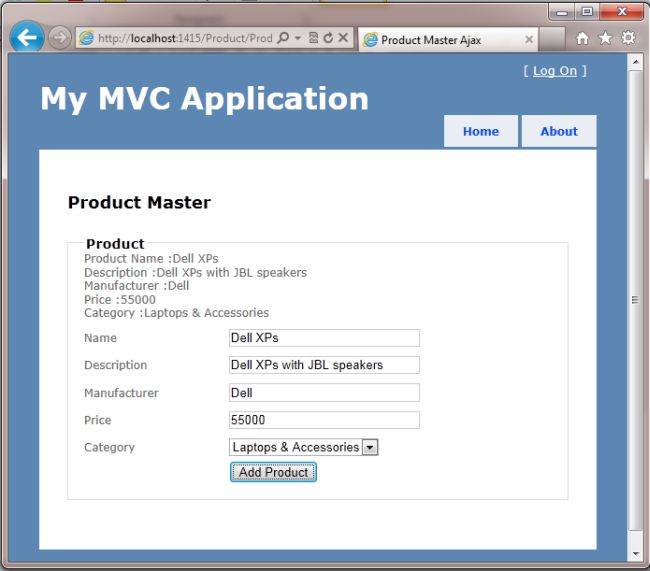650x571 pixels.
Task: Open the browser Home icon
Action: tap(582, 39)
